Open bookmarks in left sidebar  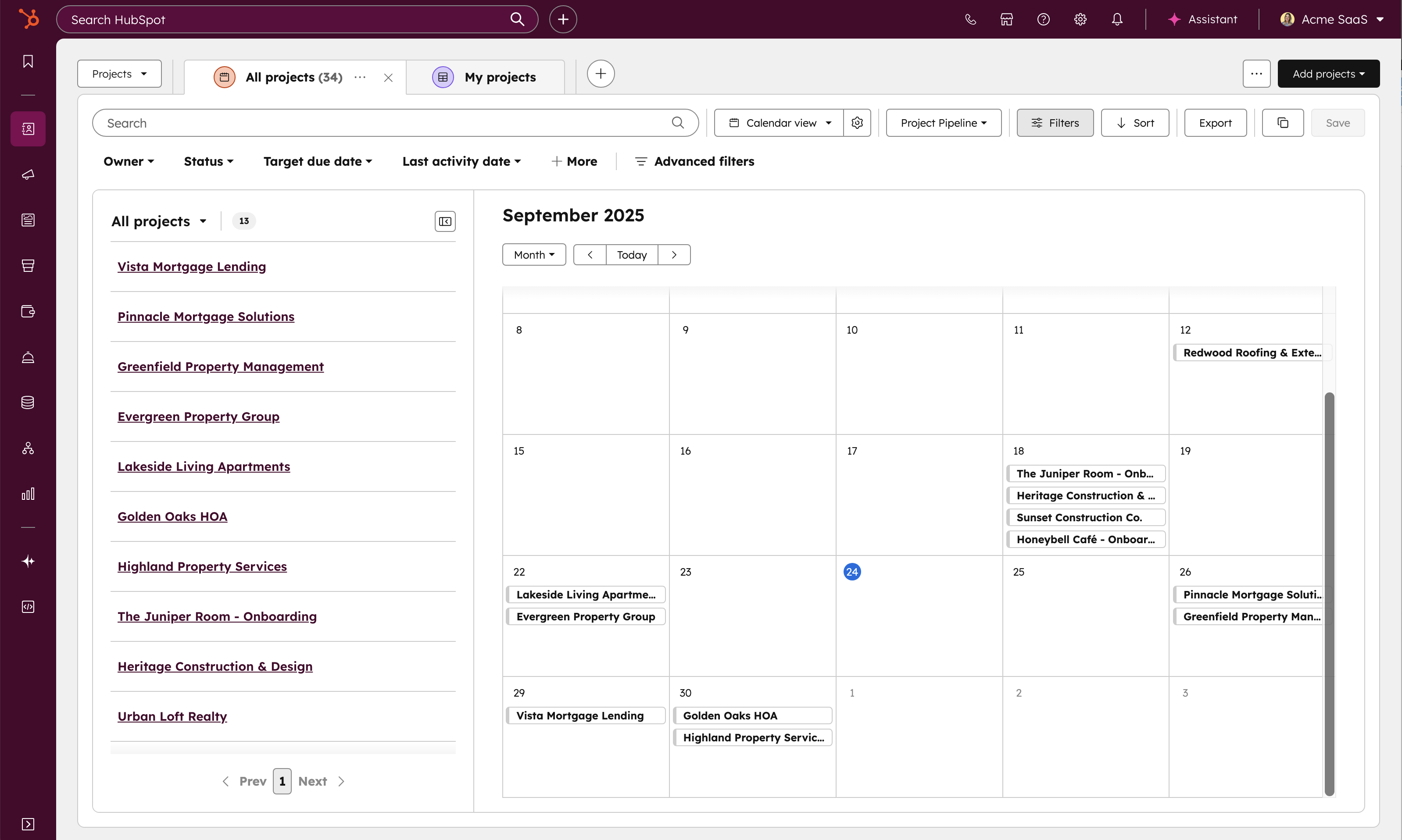[28, 61]
